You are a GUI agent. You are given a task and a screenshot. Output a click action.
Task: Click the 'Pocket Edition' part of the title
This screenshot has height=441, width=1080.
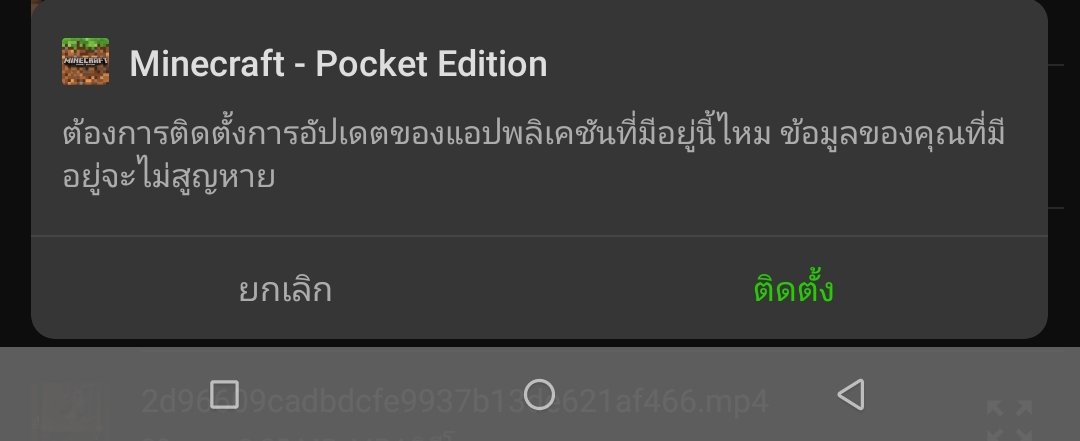coord(431,63)
